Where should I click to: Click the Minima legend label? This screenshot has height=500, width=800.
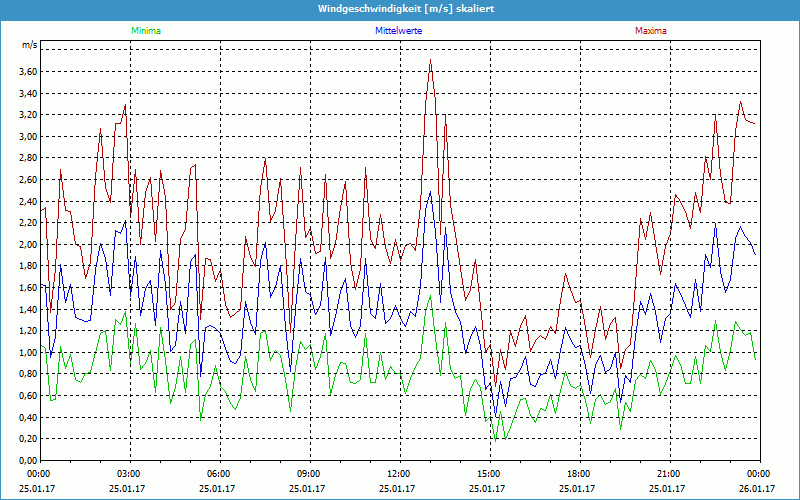145,31
